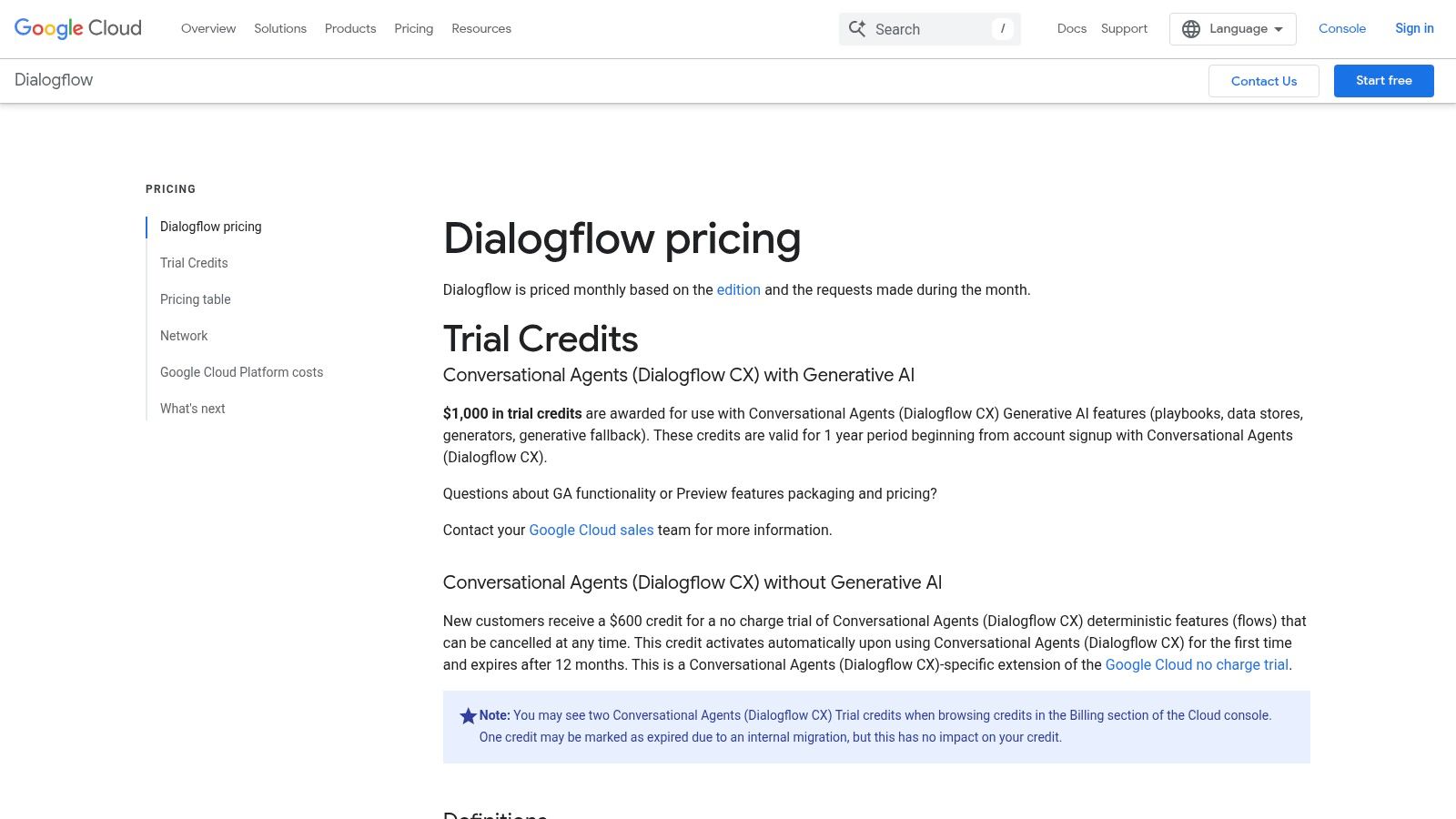This screenshot has height=819, width=1456.
Task: Open the Language dropdown
Action: 1233,28
